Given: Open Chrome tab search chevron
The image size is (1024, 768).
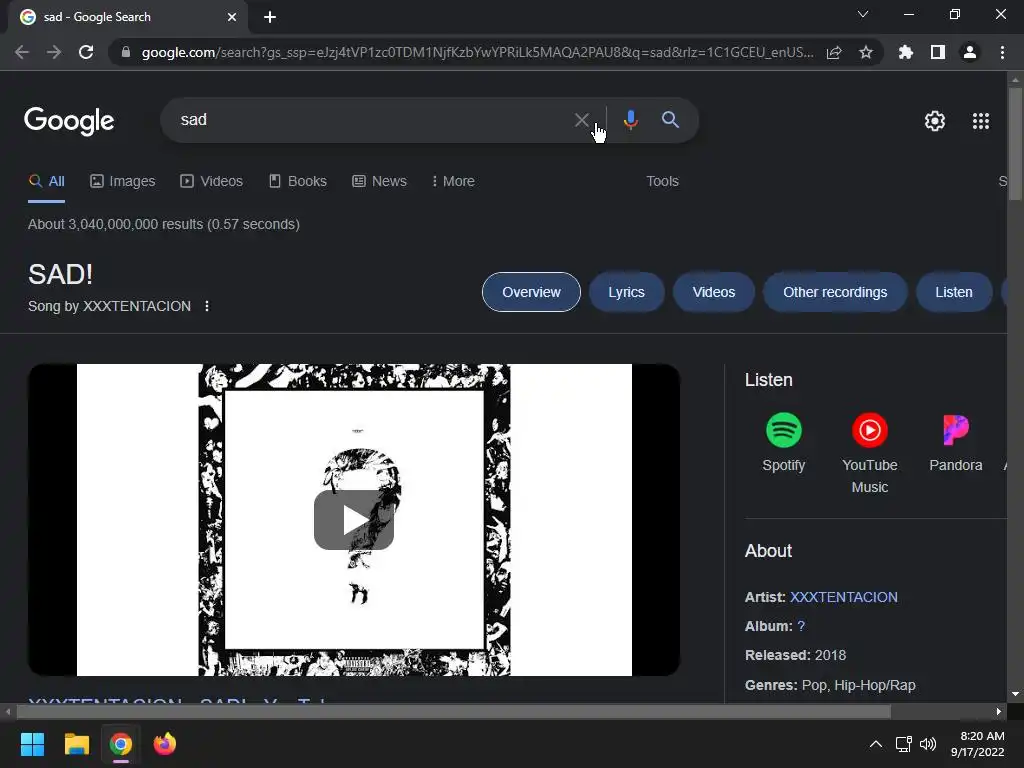Looking at the screenshot, I should click(863, 14).
